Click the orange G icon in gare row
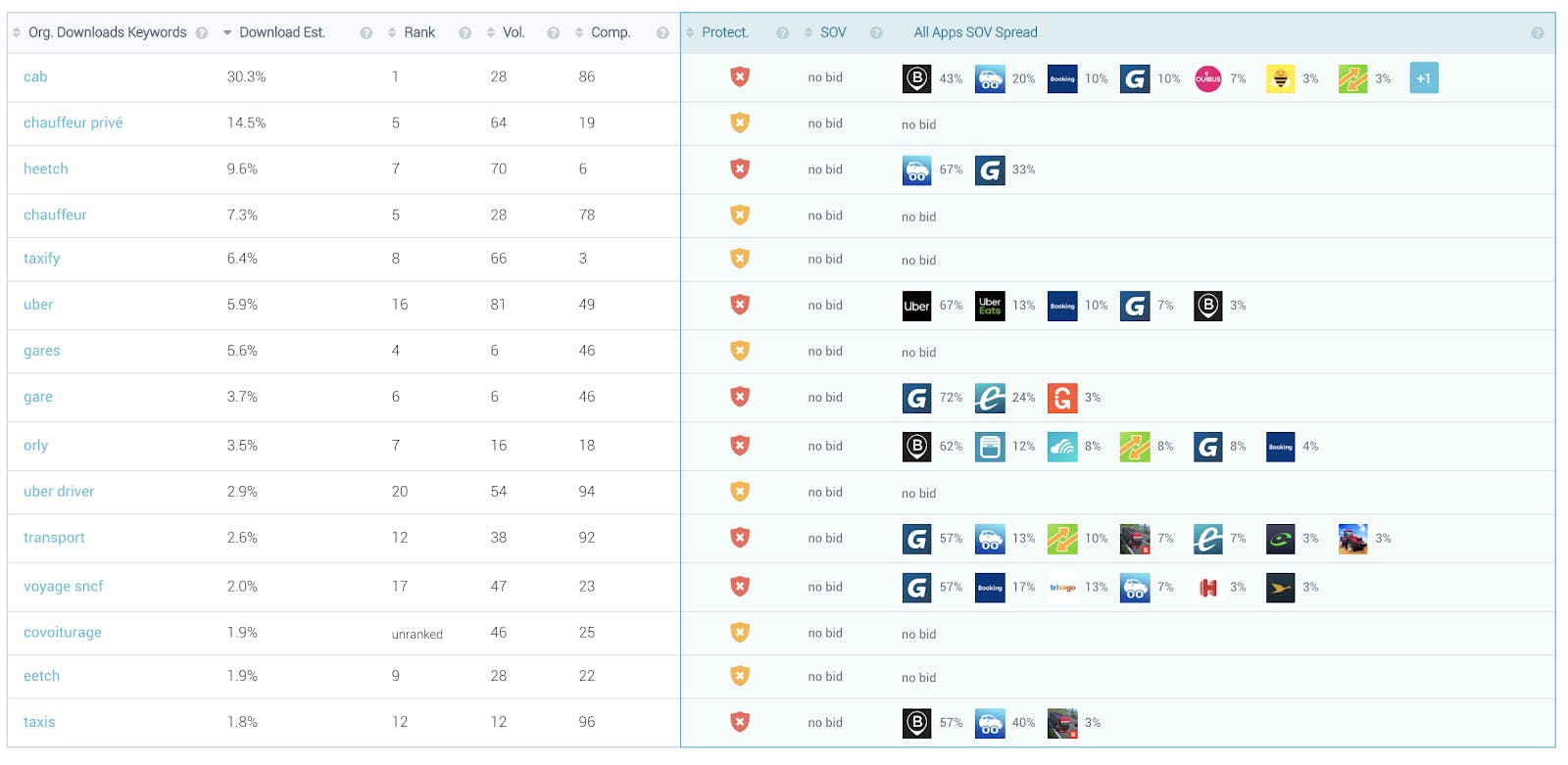1568x765 pixels. pyautogui.click(x=1062, y=398)
